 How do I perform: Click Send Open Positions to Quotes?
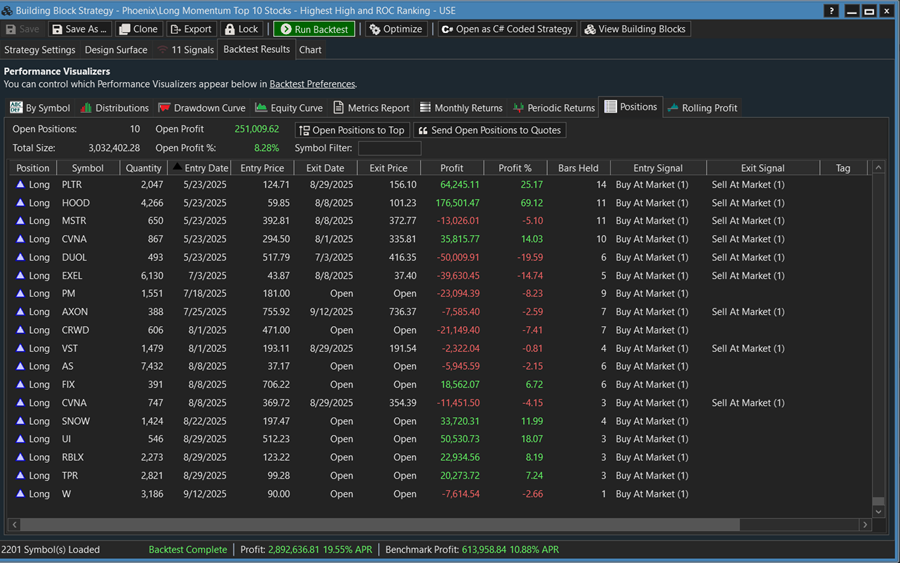click(x=489, y=130)
